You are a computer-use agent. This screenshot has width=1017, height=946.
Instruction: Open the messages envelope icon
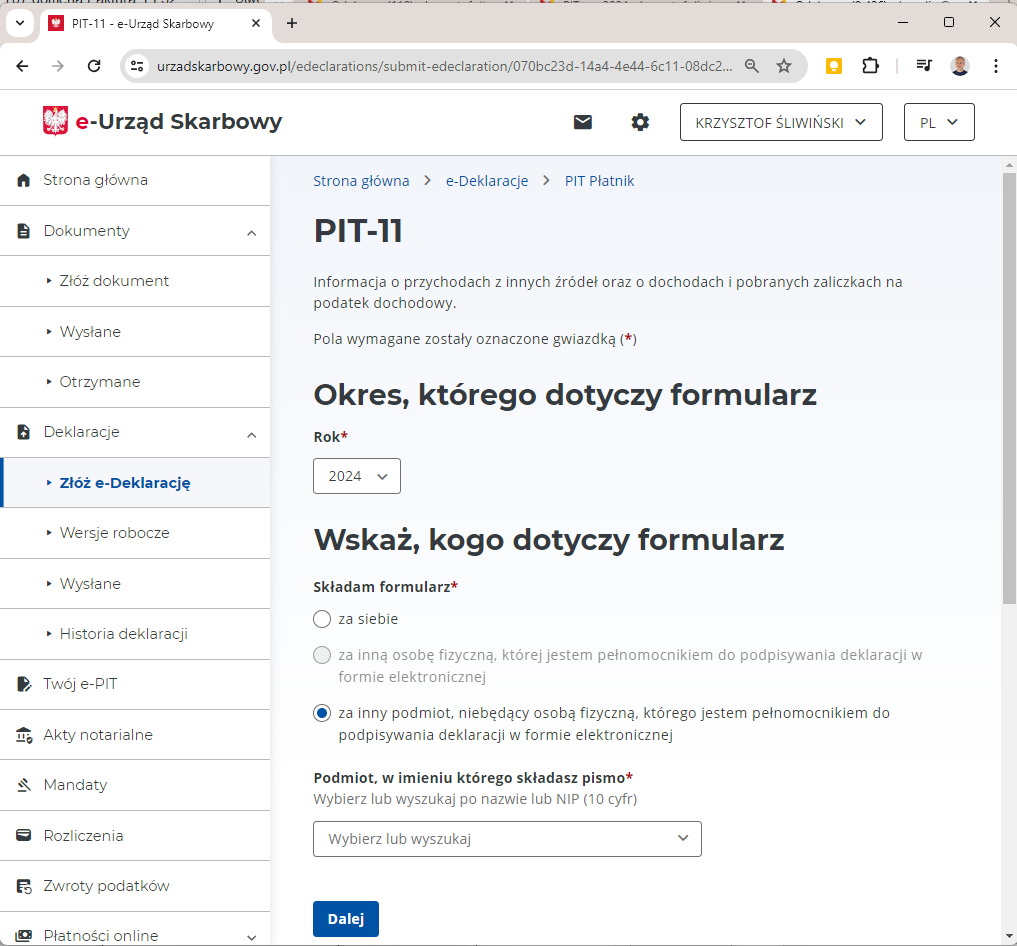point(582,122)
